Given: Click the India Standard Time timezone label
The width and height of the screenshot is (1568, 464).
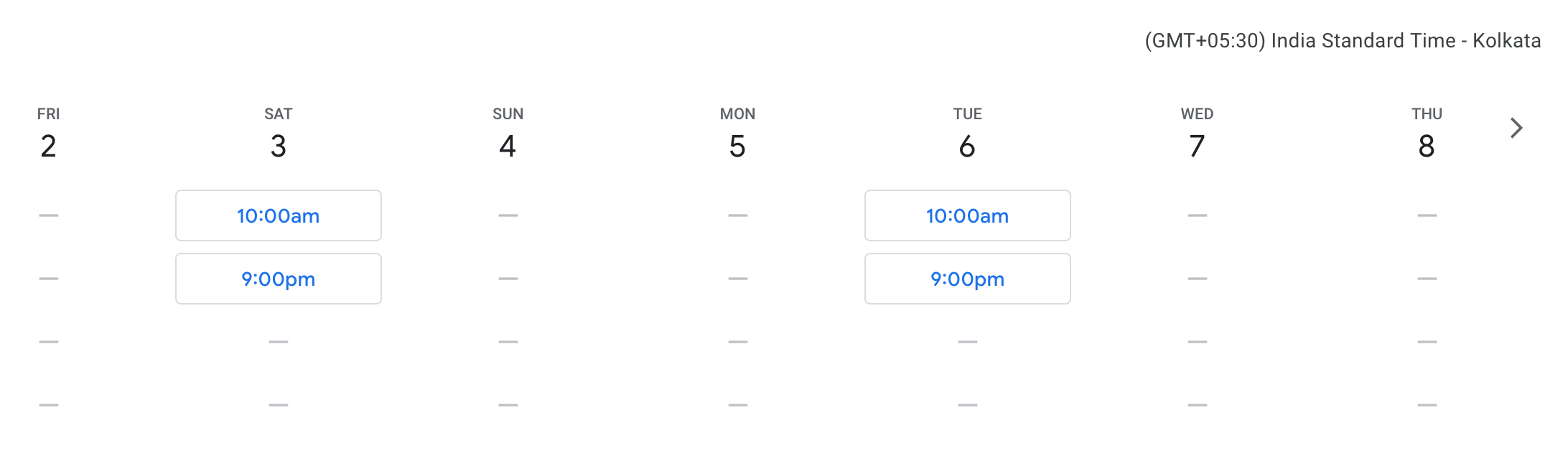Looking at the screenshot, I should click(1342, 41).
